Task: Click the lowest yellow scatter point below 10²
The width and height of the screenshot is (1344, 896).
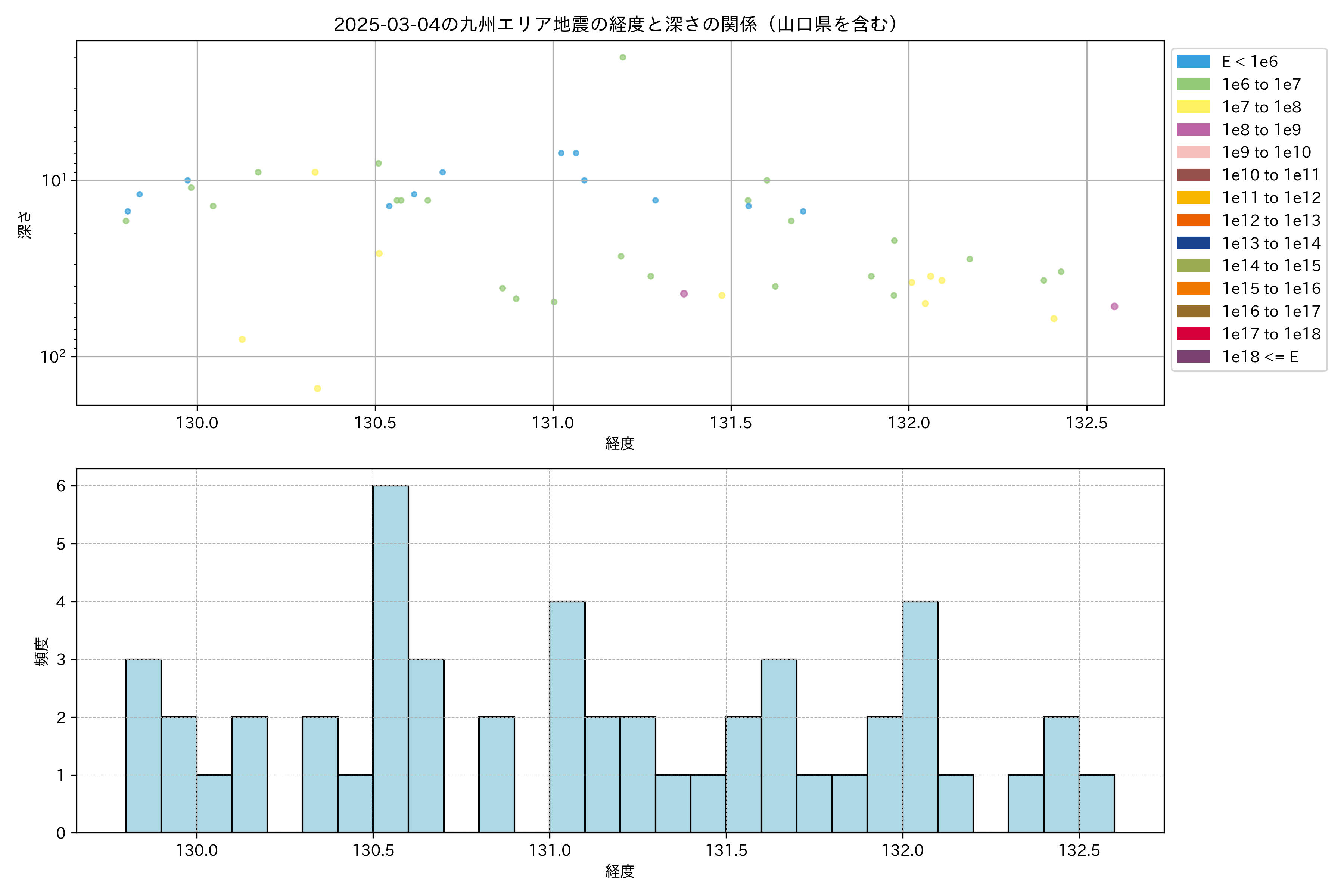Action: 317,389
